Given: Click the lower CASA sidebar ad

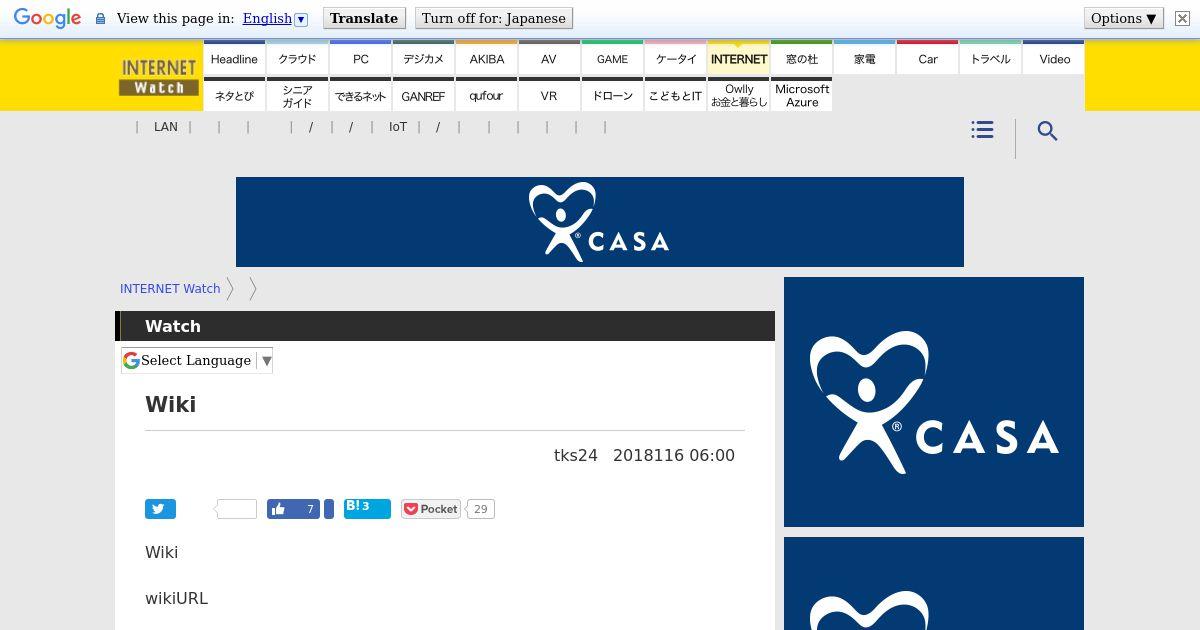Looking at the screenshot, I should 934,584.
